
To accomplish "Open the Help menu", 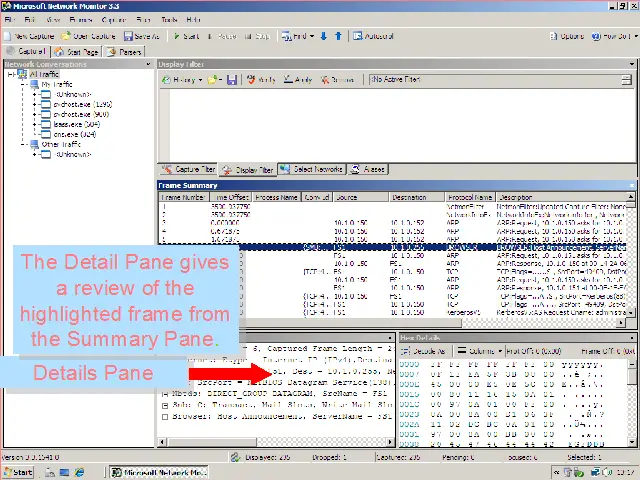I will (193, 20).
